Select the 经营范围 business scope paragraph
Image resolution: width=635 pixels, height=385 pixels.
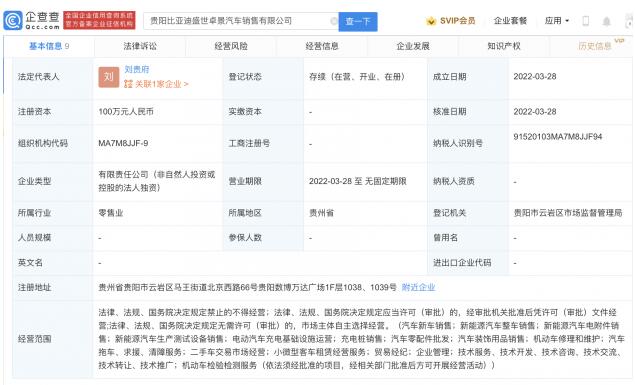[361, 339]
